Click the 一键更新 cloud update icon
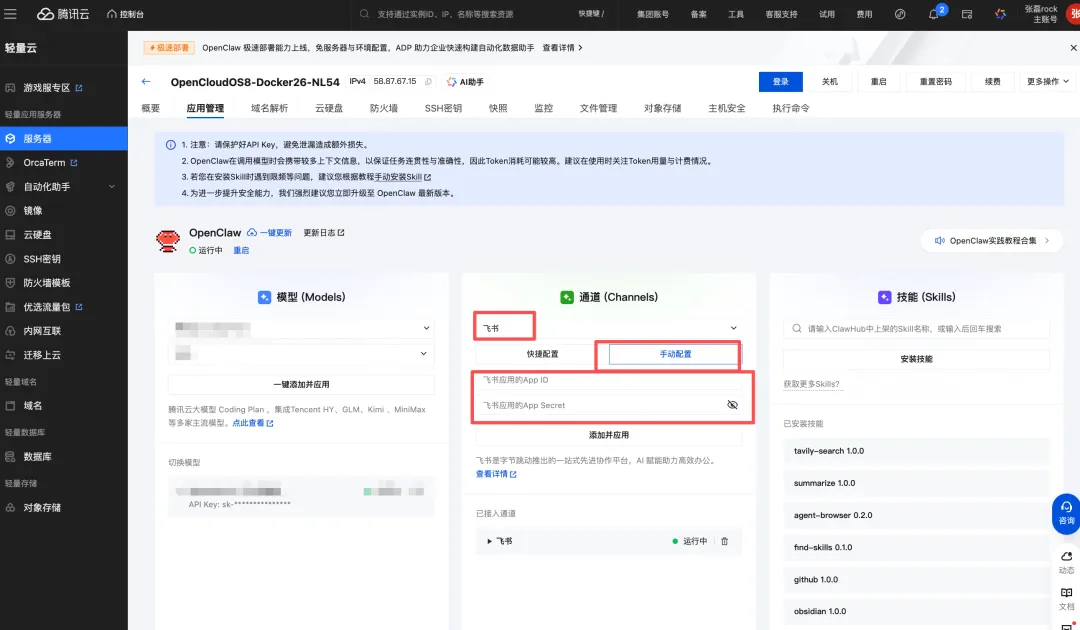 [252, 233]
